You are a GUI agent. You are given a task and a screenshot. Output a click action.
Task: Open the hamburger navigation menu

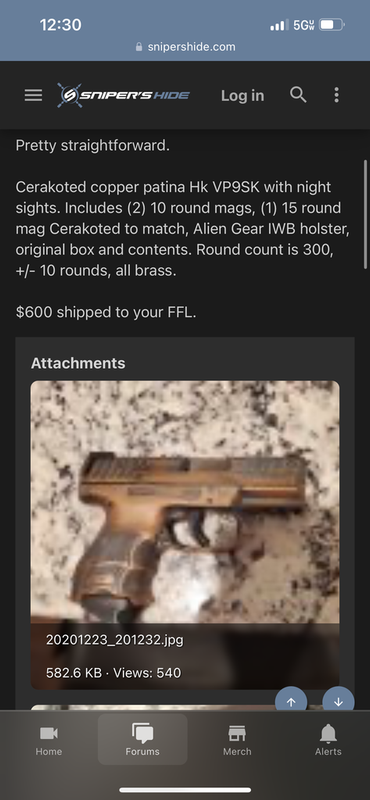tap(33, 95)
